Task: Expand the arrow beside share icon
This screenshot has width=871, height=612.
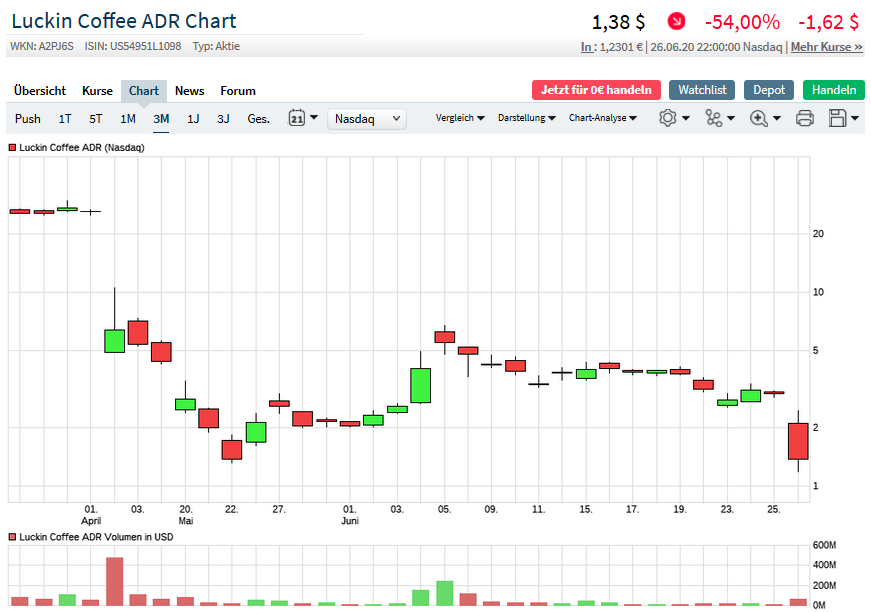Action: click(x=731, y=118)
